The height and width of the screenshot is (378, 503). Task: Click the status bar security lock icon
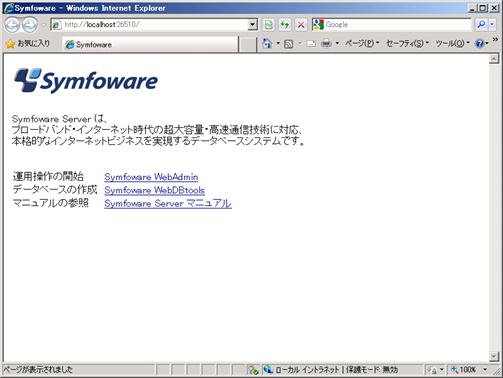(432, 370)
